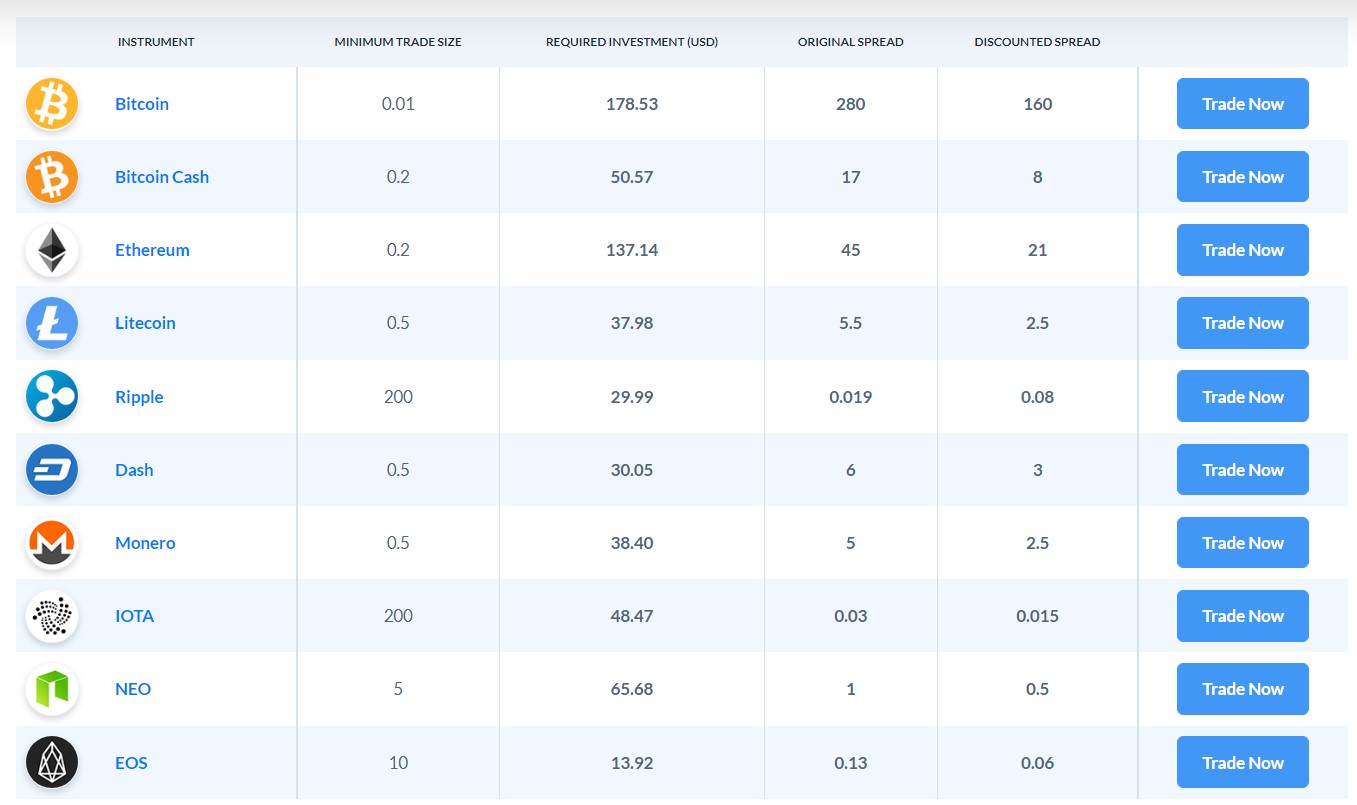Click Trade Now for Litecoin
Image resolution: width=1357 pixels, height=805 pixels.
click(x=1243, y=323)
